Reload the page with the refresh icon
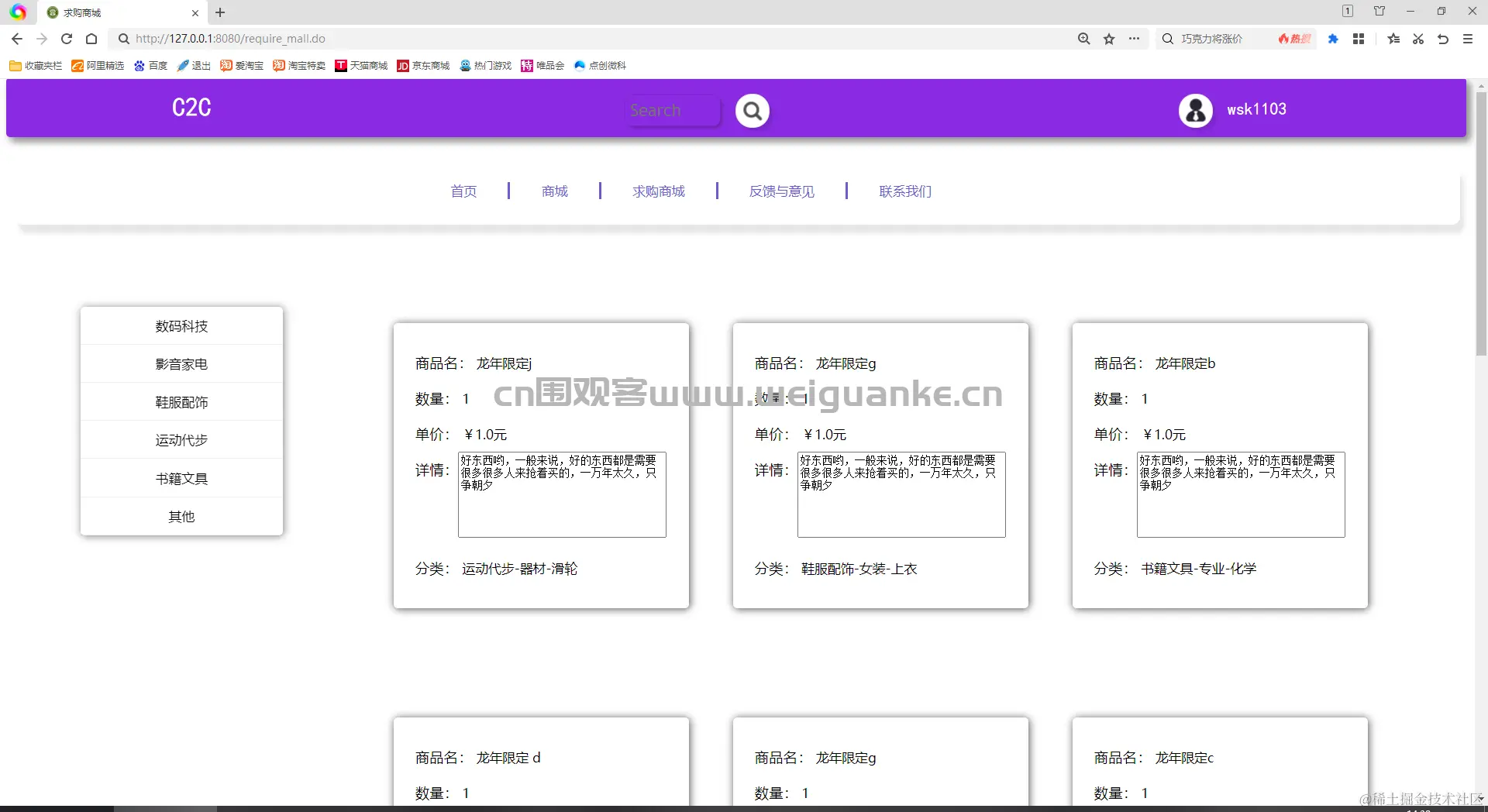Screen dimensions: 1488x812 click(67, 39)
